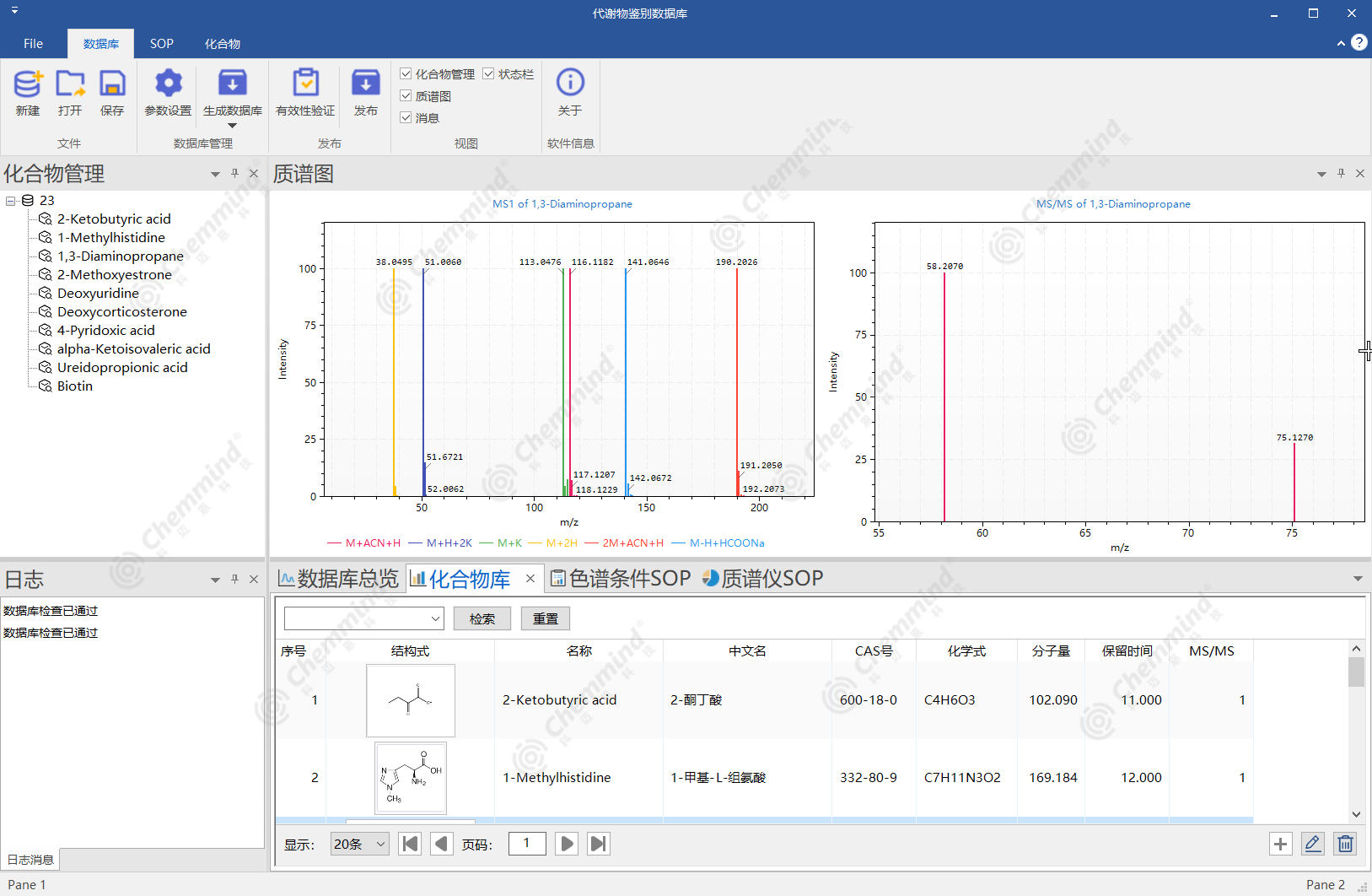Open the File menu
Viewport: 1372px width, 896px height.
[33, 44]
